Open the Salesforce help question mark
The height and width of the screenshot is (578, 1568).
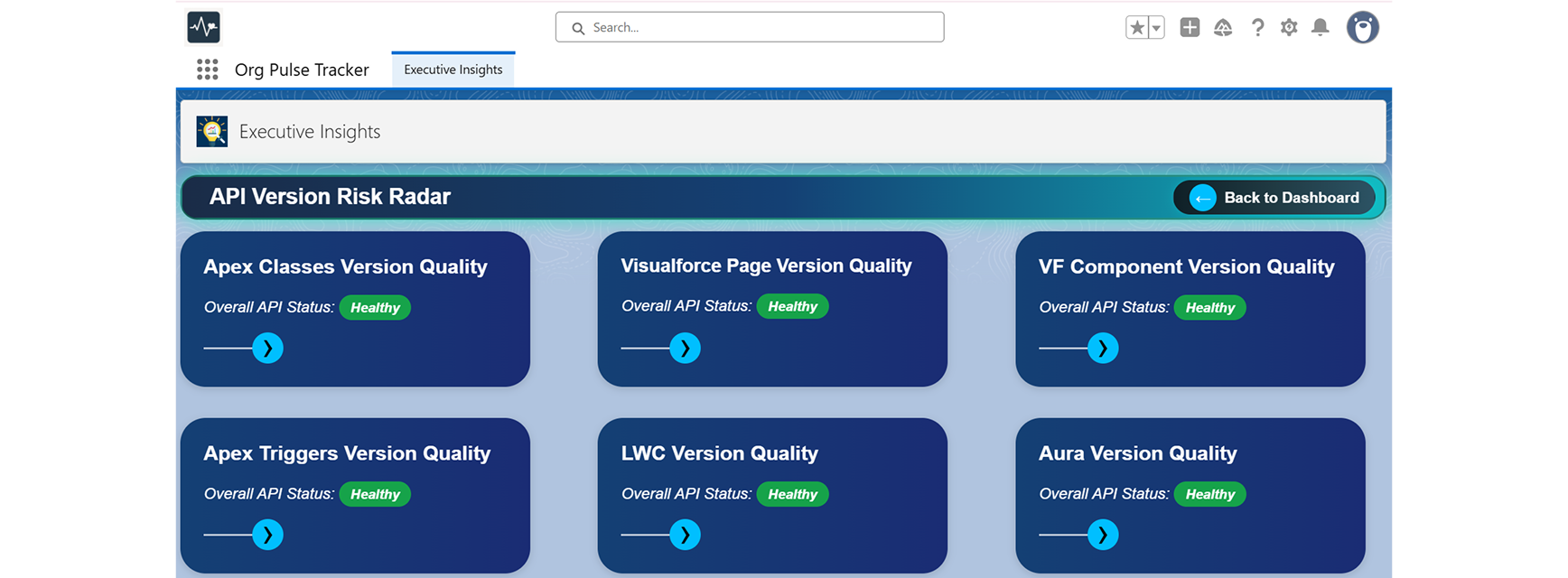1257,27
